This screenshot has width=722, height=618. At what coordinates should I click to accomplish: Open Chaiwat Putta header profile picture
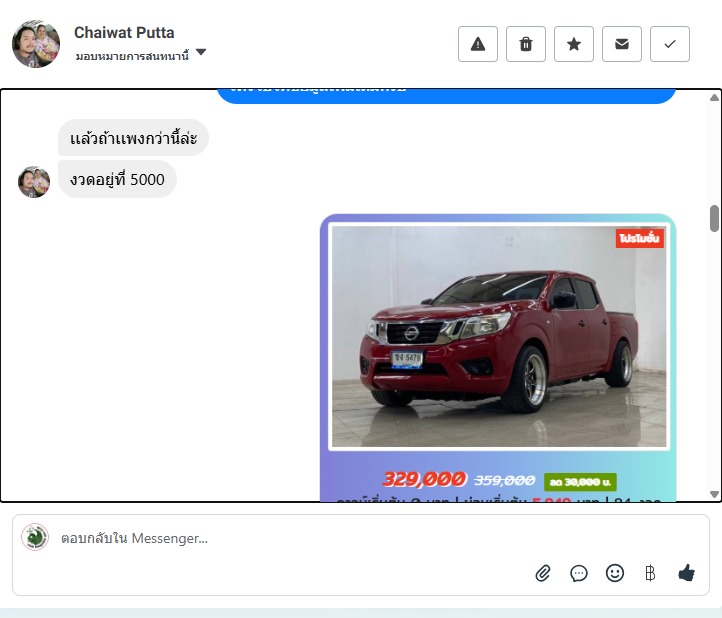[35, 44]
